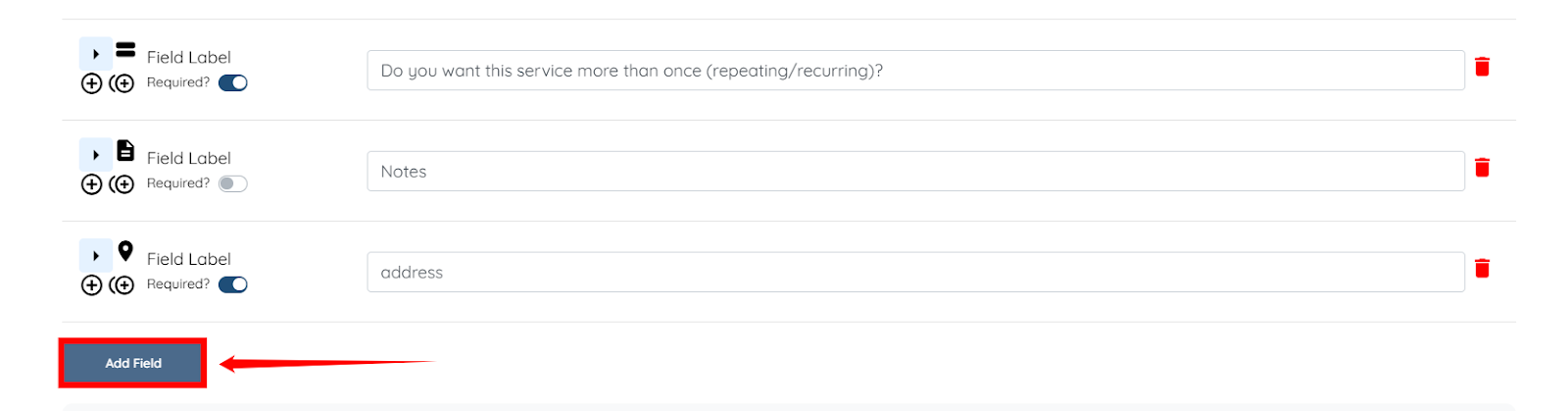Enable the Required toggle for Notes
This screenshot has height=411, width=1568.
click(x=233, y=184)
